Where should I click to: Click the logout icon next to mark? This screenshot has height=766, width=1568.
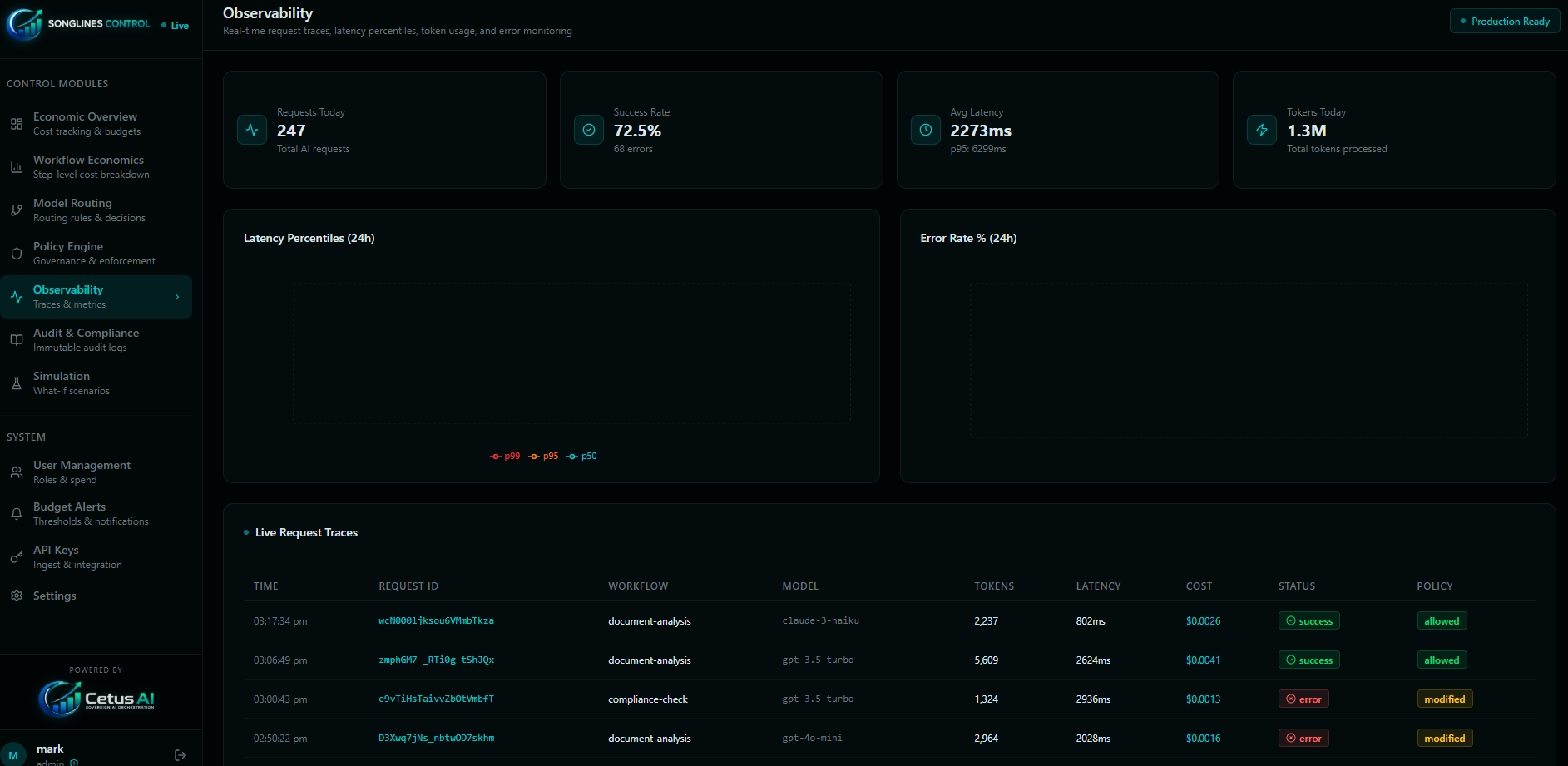(x=181, y=755)
